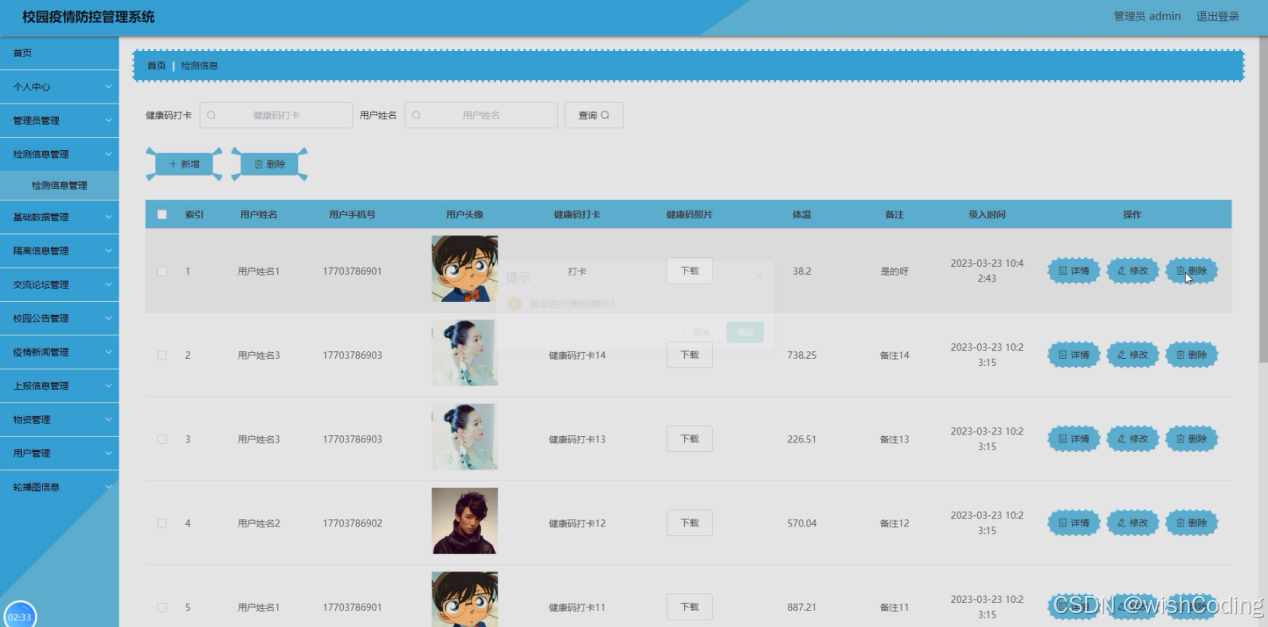The height and width of the screenshot is (627, 1268).
Task: Expand the 上报信息管理 sidebar chevron
Action: click(x=108, y=386)
